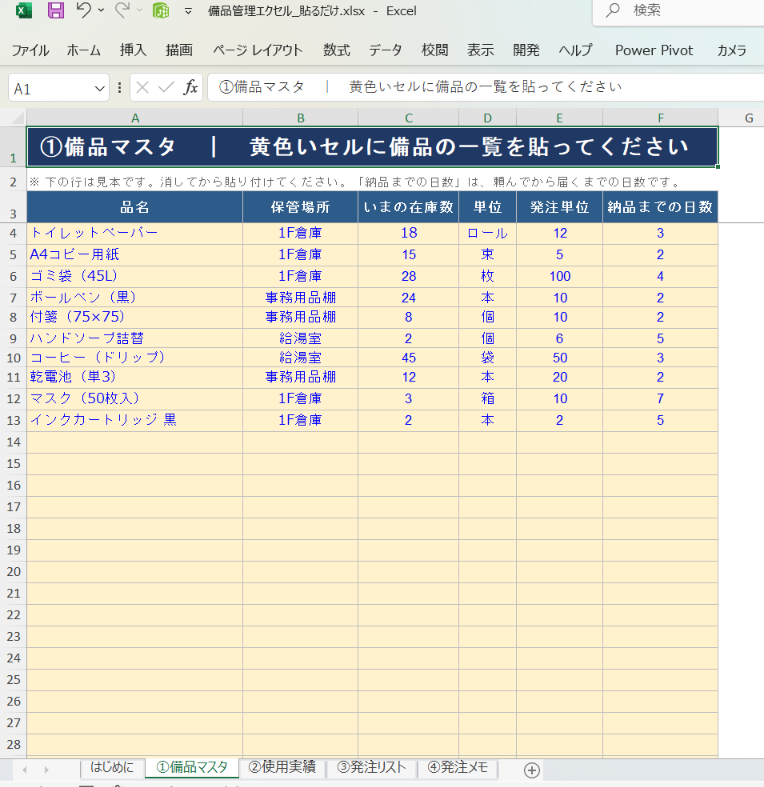The height and width of the screenshot is (787, 764).
Task: Open the undo history dropdown arrow
Action: click(x=101, y=10)
